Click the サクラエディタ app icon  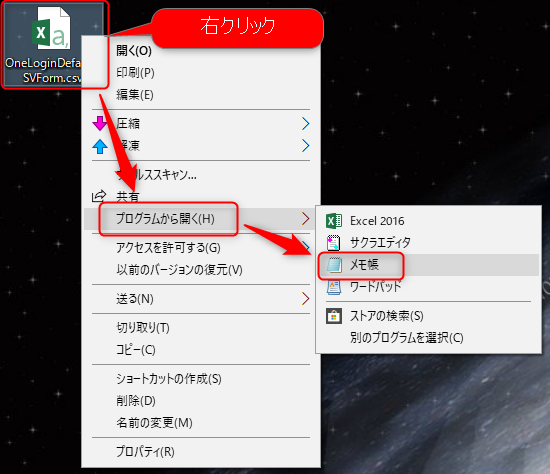[334, 242]
